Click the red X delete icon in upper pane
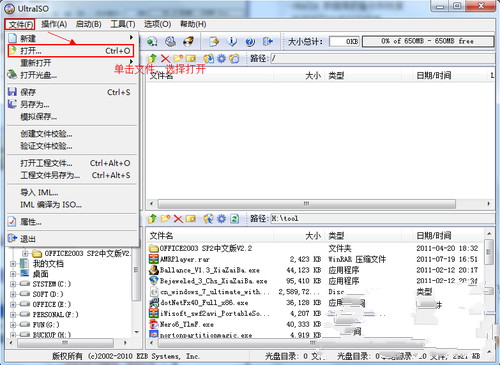Screen dimensions: 500x365 (165, 59)
